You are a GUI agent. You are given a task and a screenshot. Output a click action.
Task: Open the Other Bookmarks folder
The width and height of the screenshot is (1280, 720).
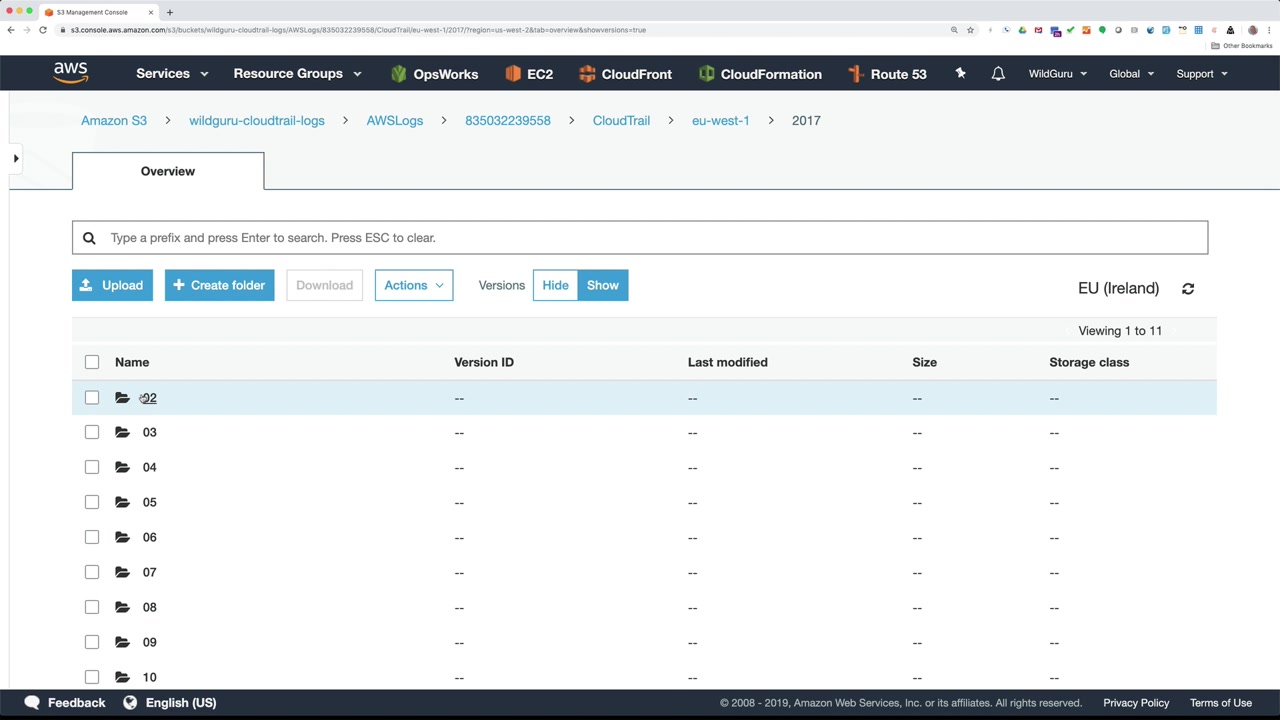coord(1242,46)
